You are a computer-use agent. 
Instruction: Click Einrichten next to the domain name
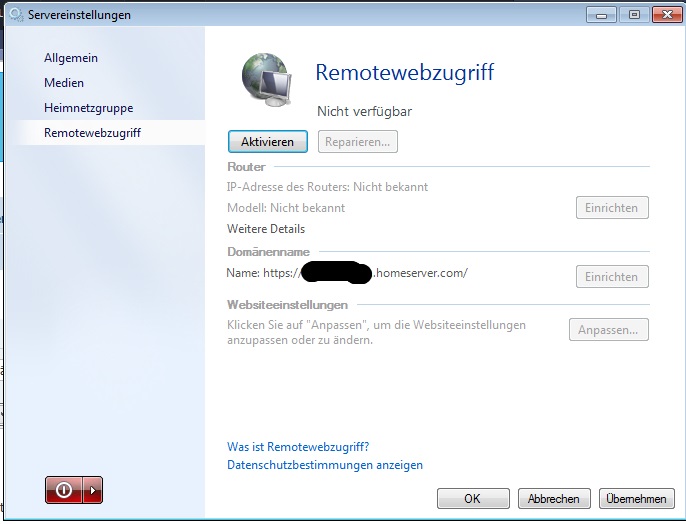point(612,276)
